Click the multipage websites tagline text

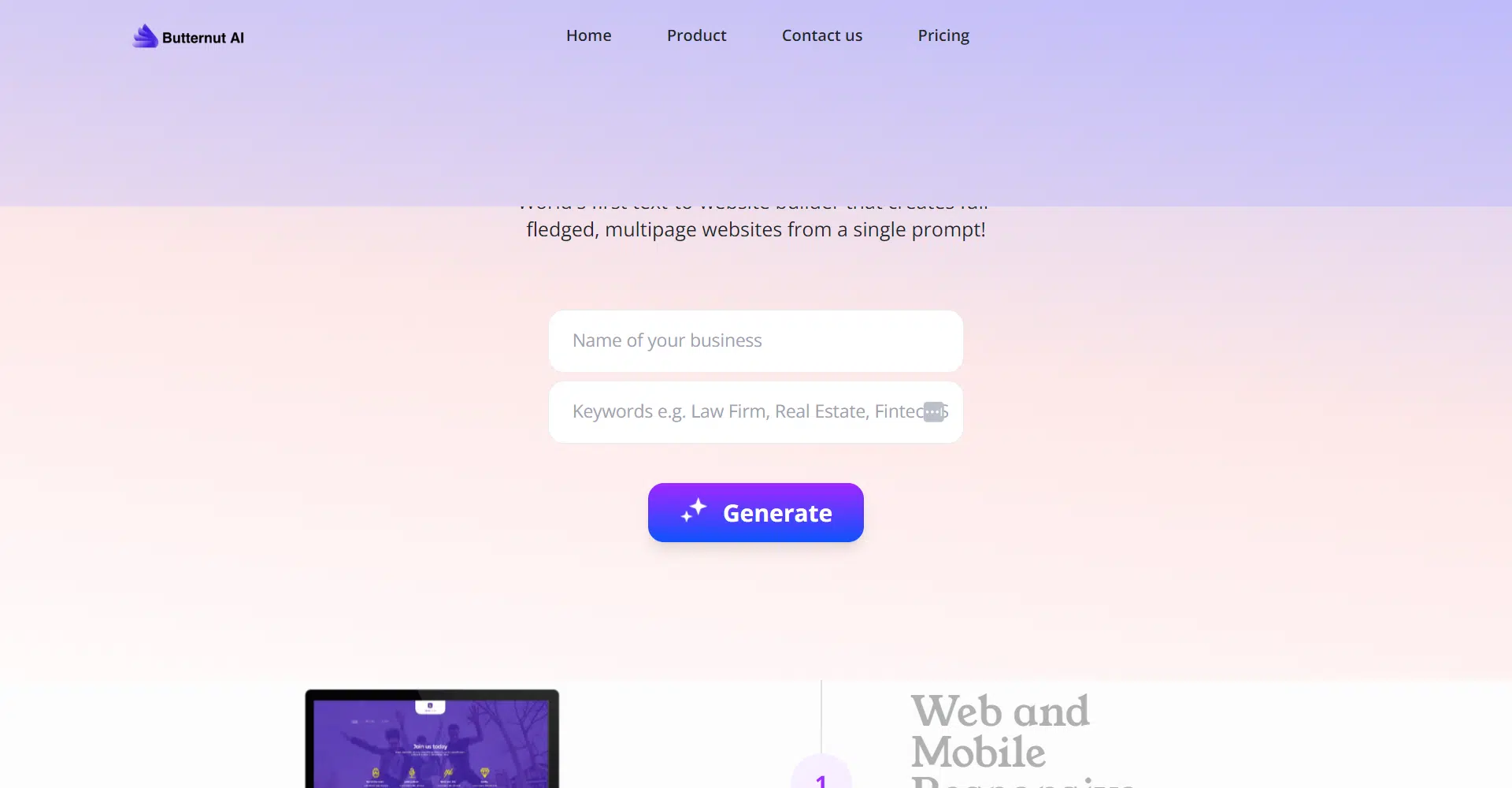click(756, 229)
